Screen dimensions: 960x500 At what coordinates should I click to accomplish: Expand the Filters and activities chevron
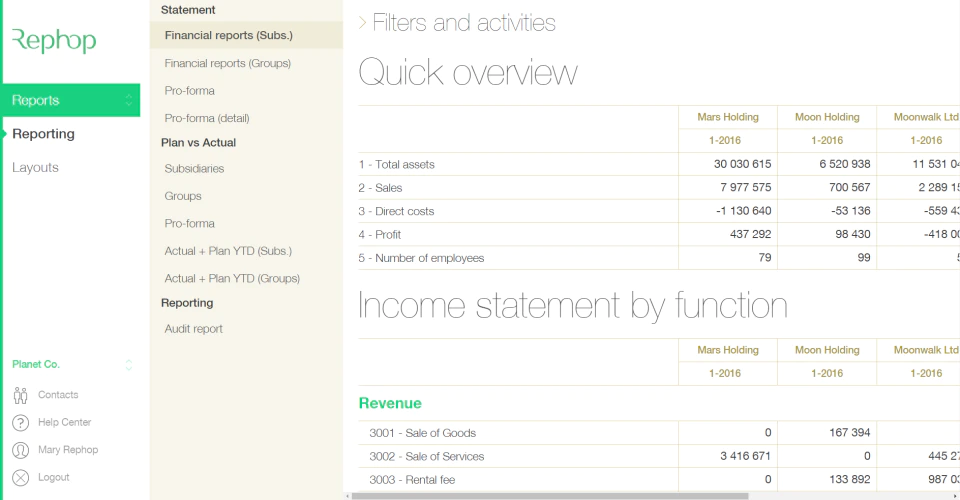pyautogui.click(x=362, y=23)
